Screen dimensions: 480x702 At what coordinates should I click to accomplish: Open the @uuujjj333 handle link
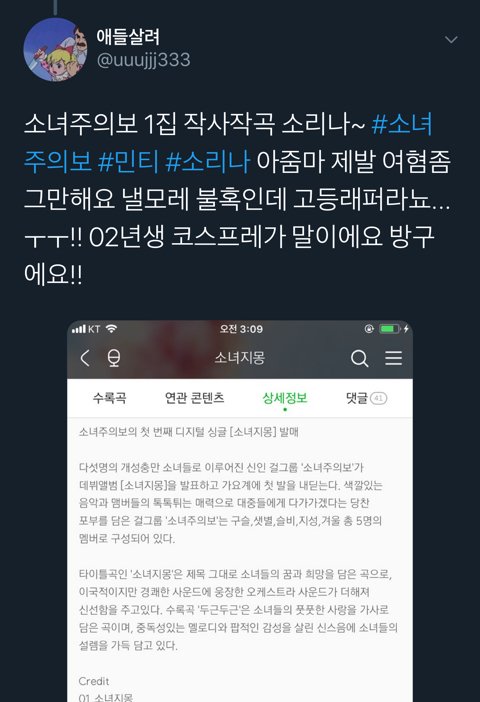[144, 60]
